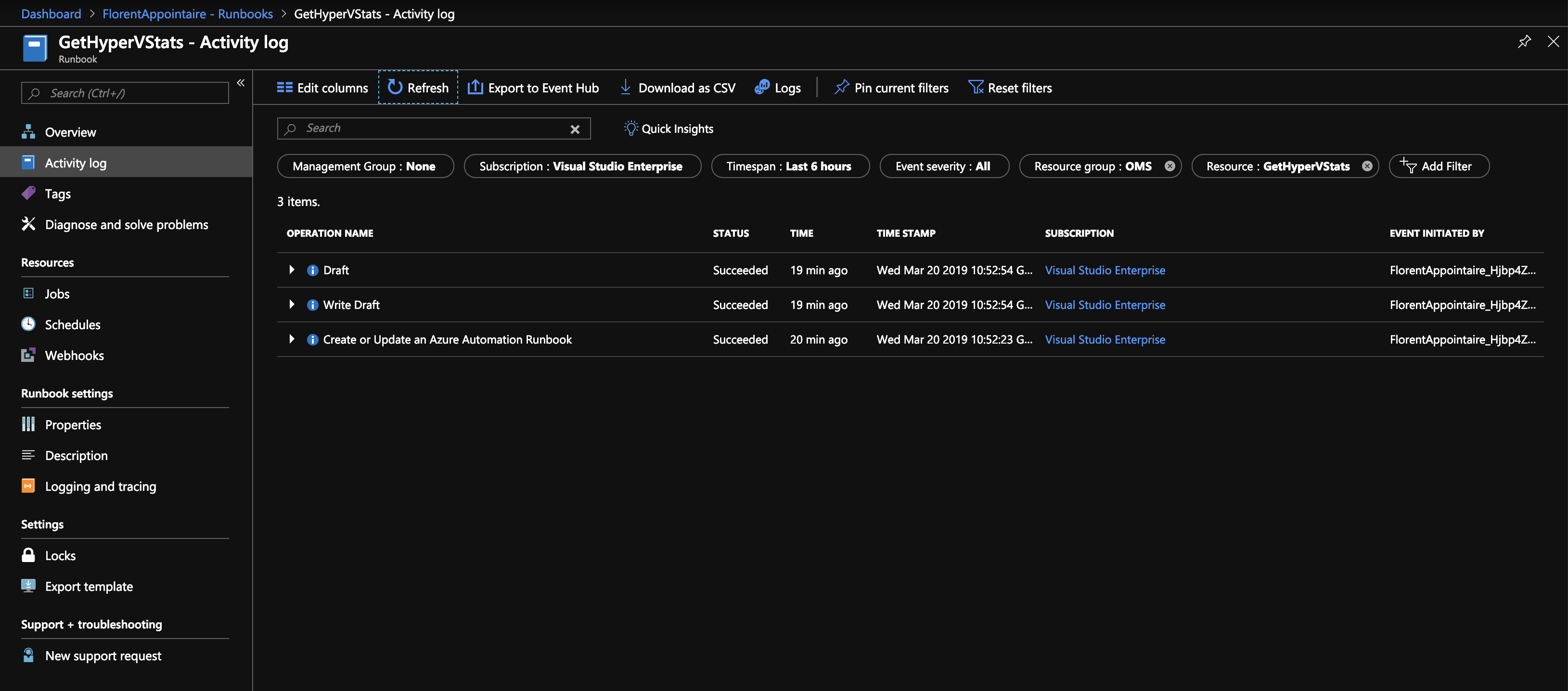Click the runbook icon beside the title
The width and height of the screenshot is (1568, 691).
click(35, 48)
